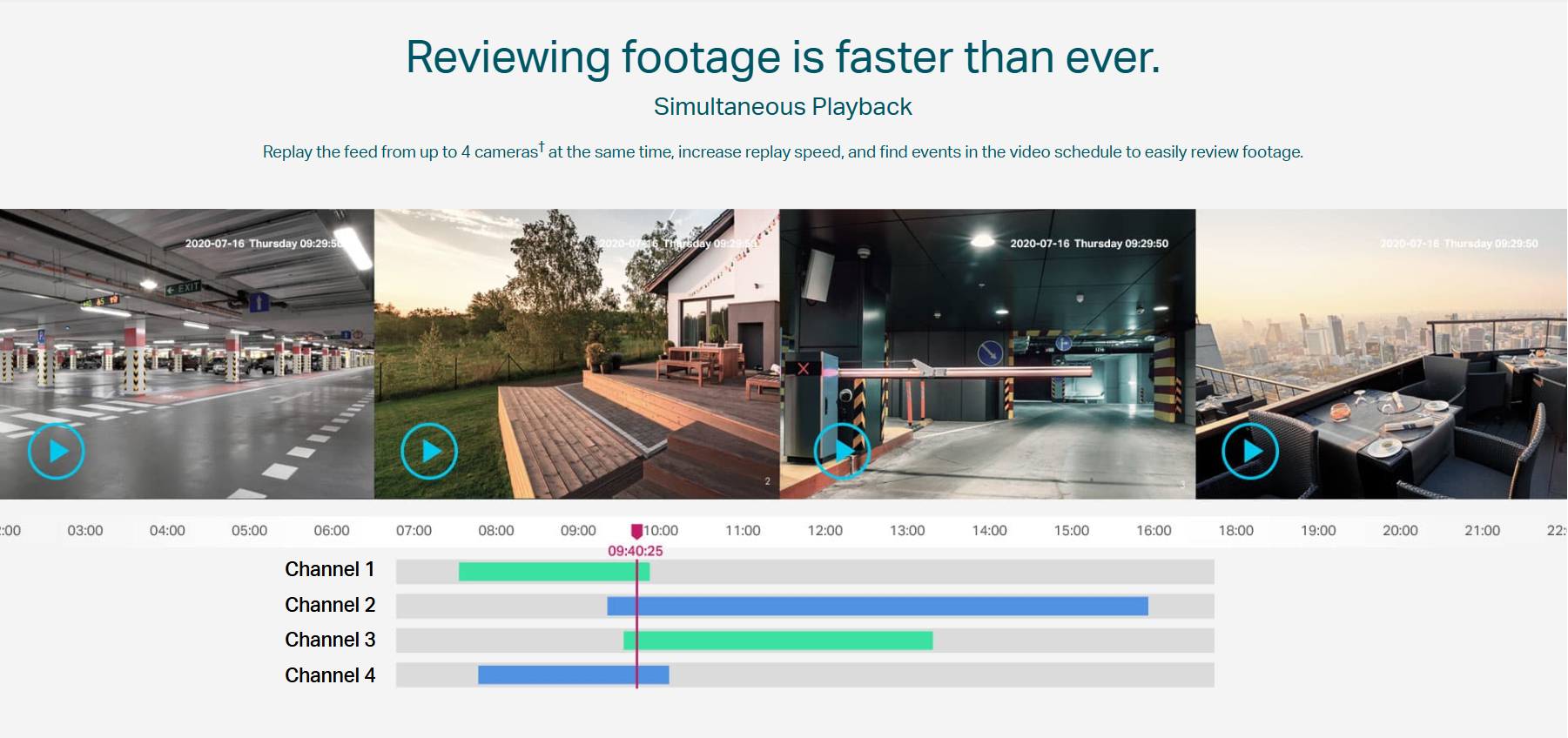Click the red X sign at barrier gate

click(x=803, y=369)
